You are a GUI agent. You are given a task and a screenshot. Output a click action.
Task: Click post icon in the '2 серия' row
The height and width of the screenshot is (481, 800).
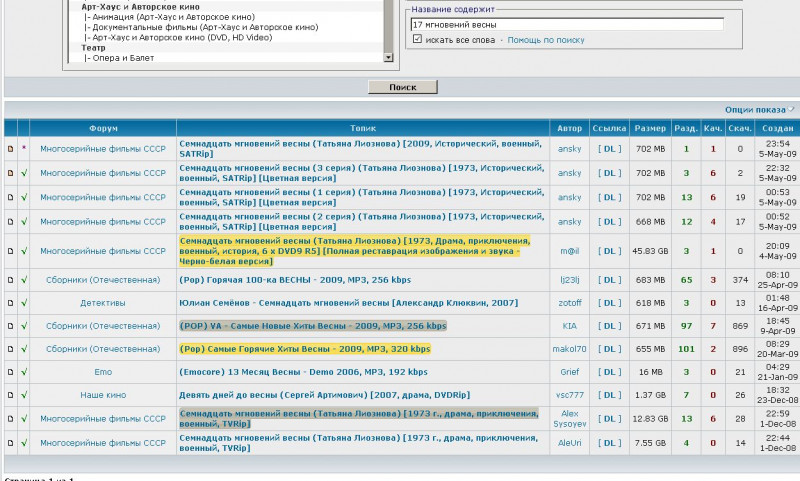10,222
